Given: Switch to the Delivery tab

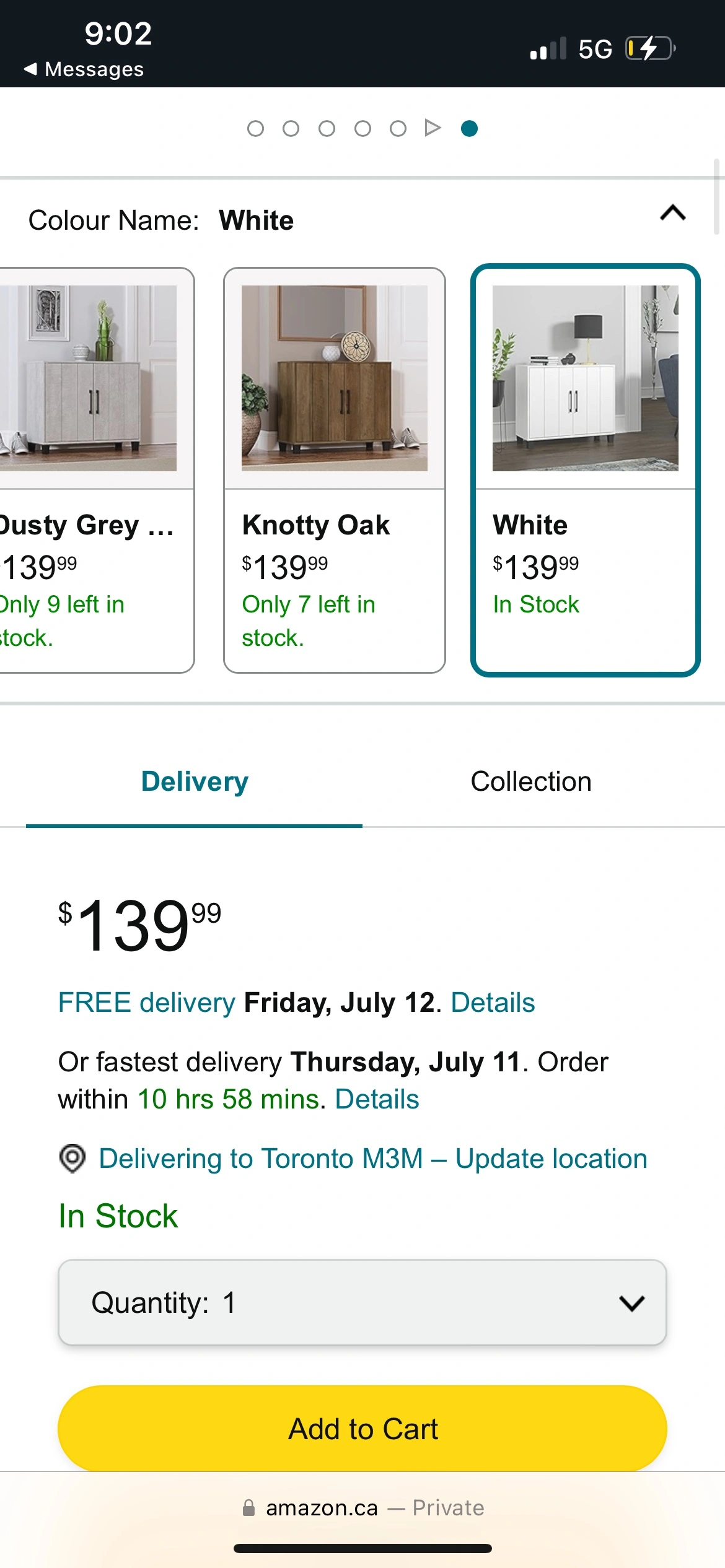Looking at the screenshot, I should pyautogui.click(x=195, y=782).
